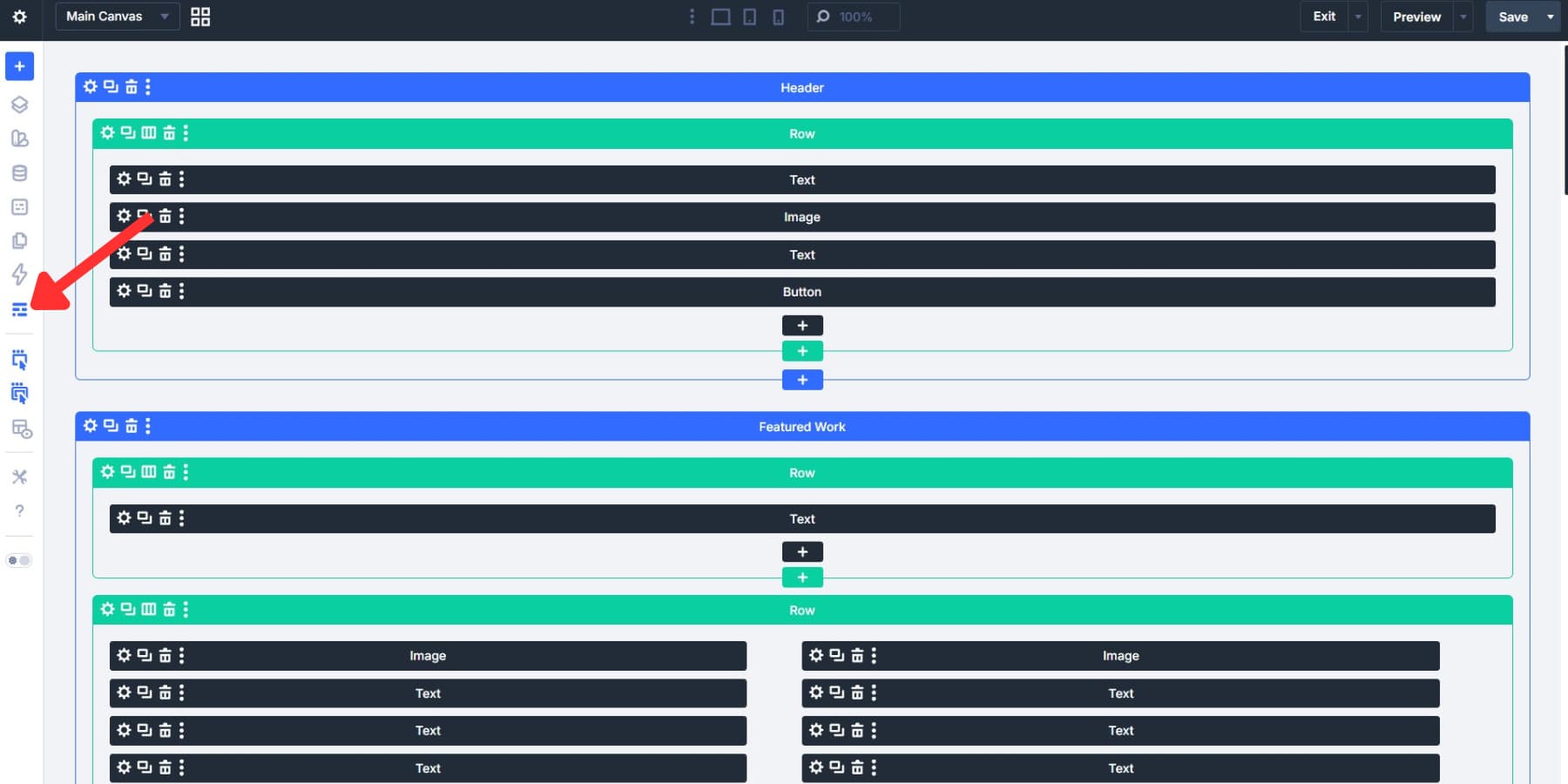This screenshot has width=1568, height=784.
Task: Open the Preview dropdown arrow
Action: point(1462,17)
